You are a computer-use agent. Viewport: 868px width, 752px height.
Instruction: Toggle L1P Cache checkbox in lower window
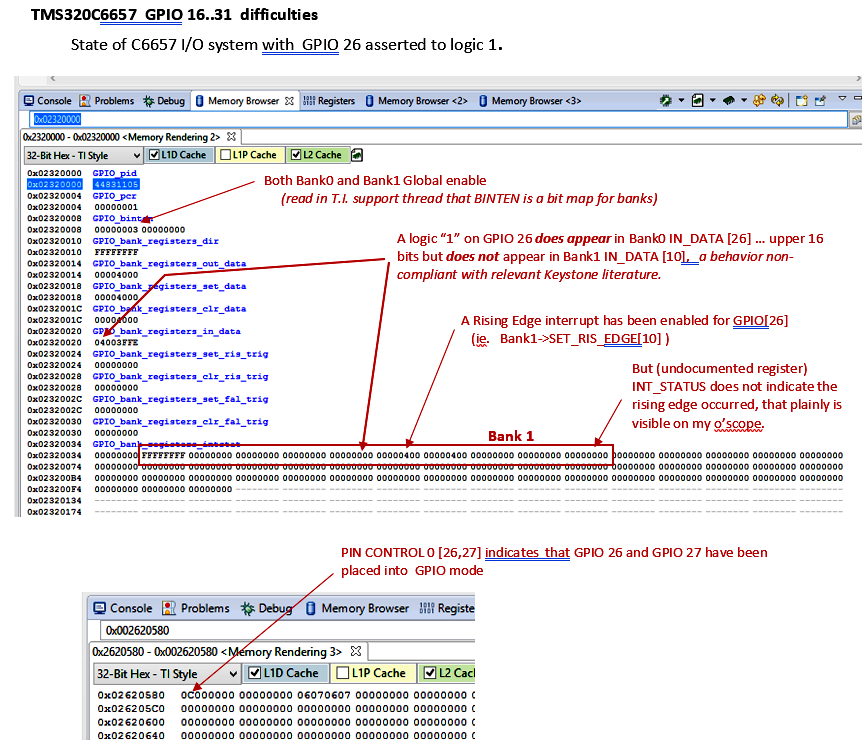pos(343,673)
